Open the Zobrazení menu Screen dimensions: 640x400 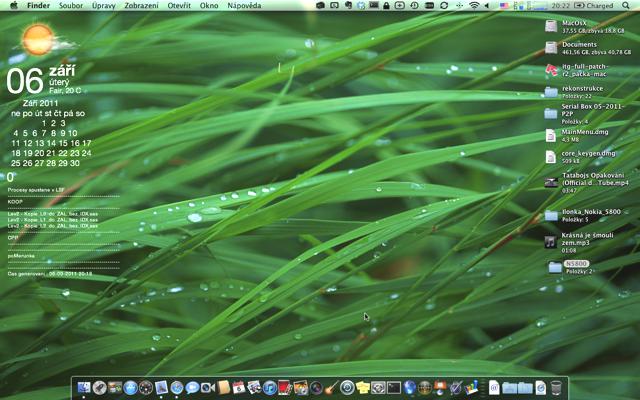pyautogui.click(x=141, y=5)
